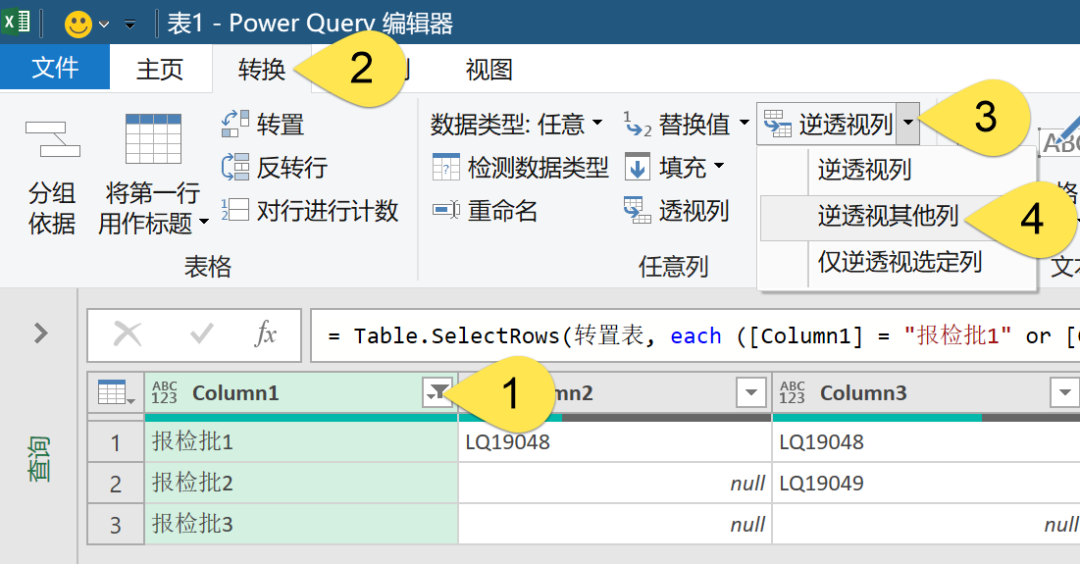Click the 转置 button

coord(263,125)
